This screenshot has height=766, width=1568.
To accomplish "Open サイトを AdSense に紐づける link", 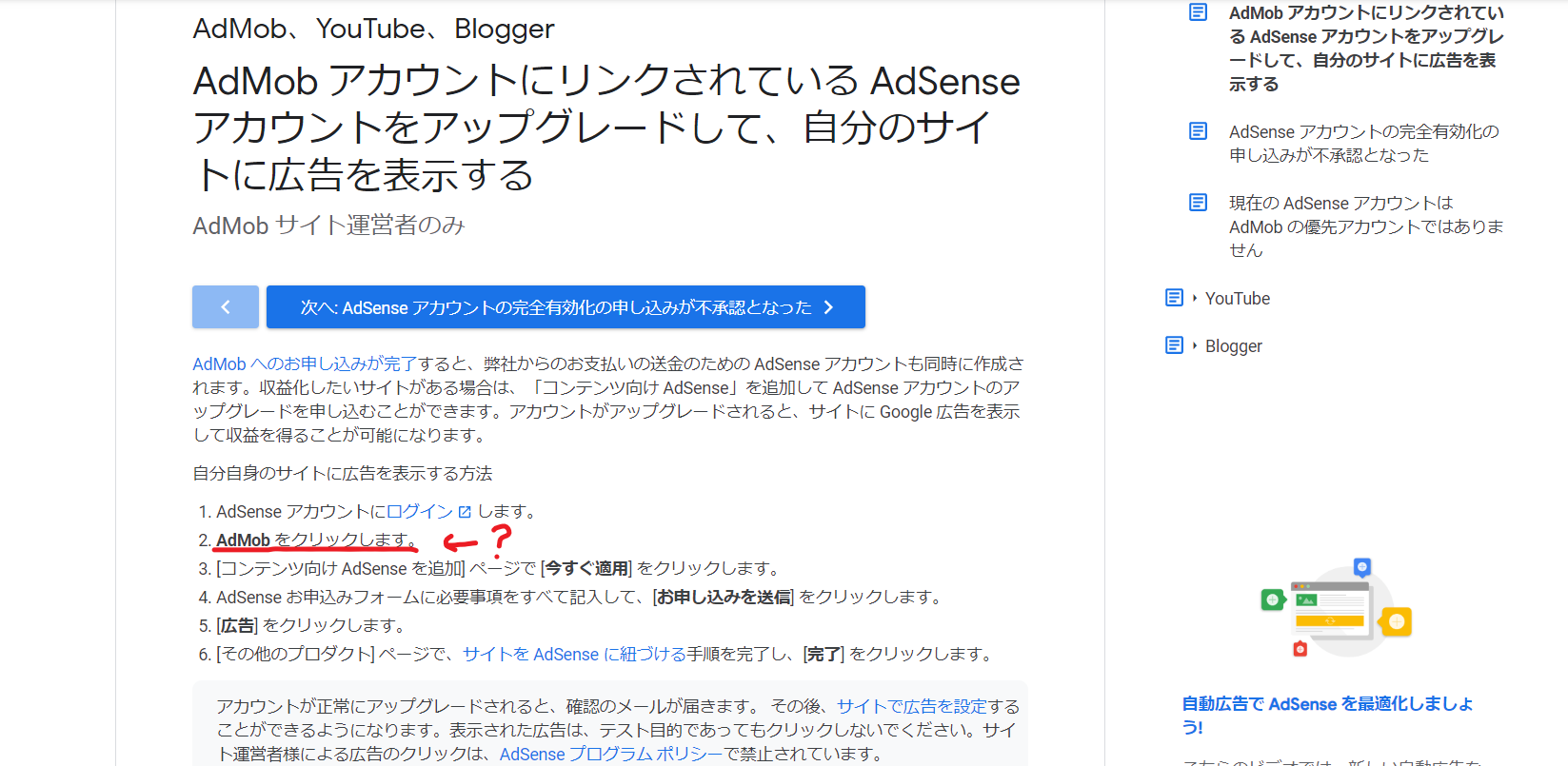I will click(574, 654).
